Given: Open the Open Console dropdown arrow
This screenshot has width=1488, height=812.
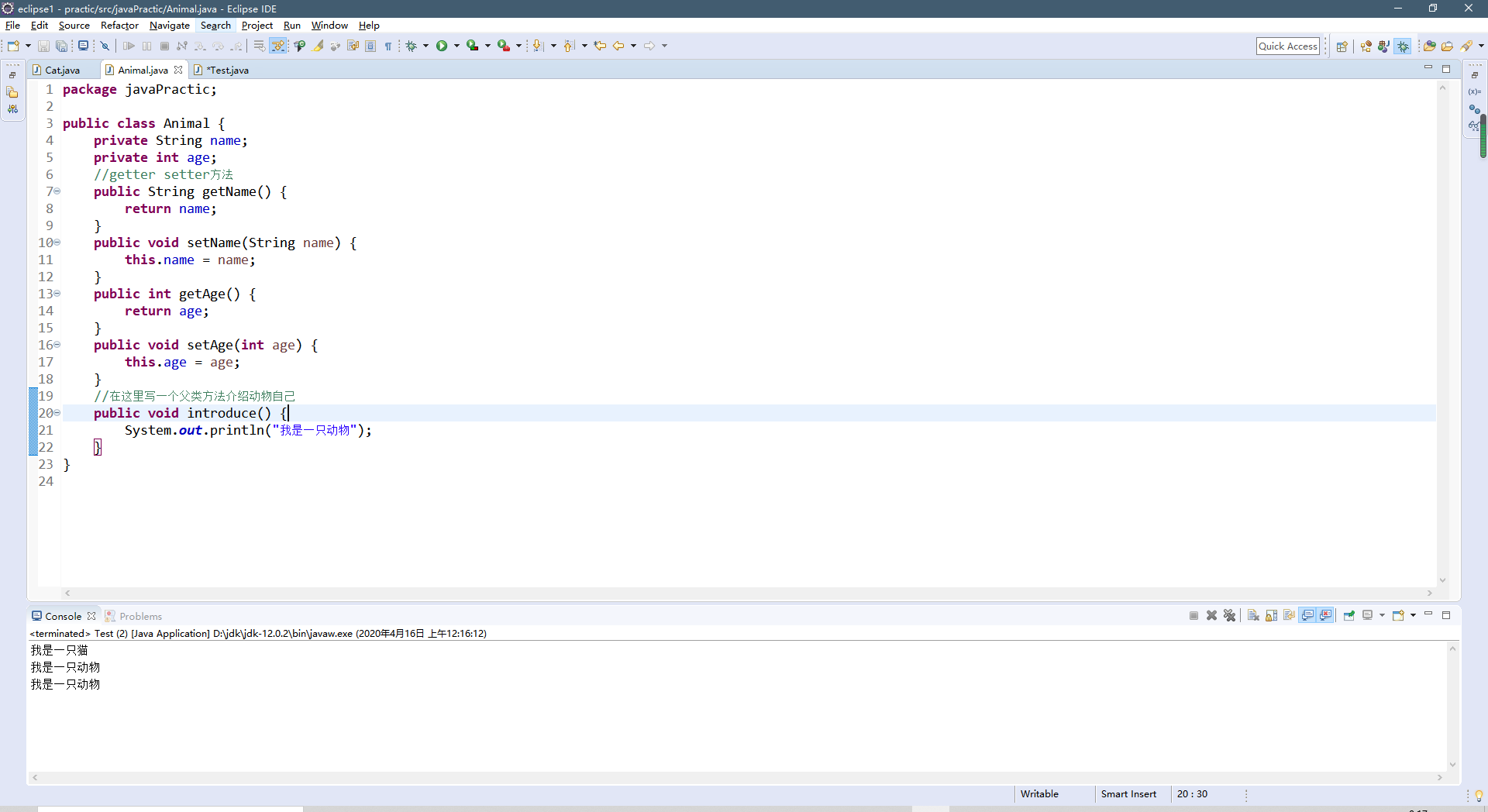Looking at the screenshot, I should coord(1413,615).
